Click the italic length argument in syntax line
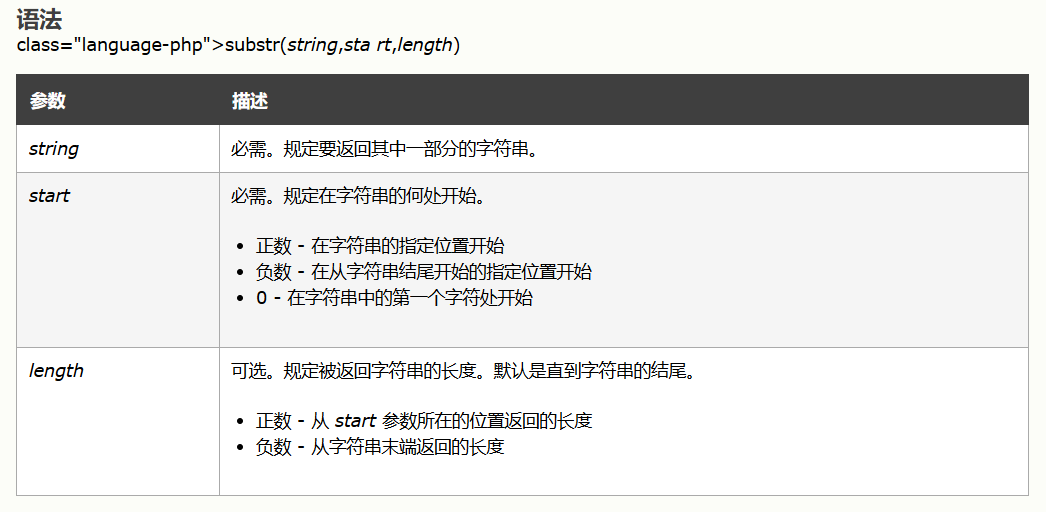The image size is (1046, 512). 425,46
